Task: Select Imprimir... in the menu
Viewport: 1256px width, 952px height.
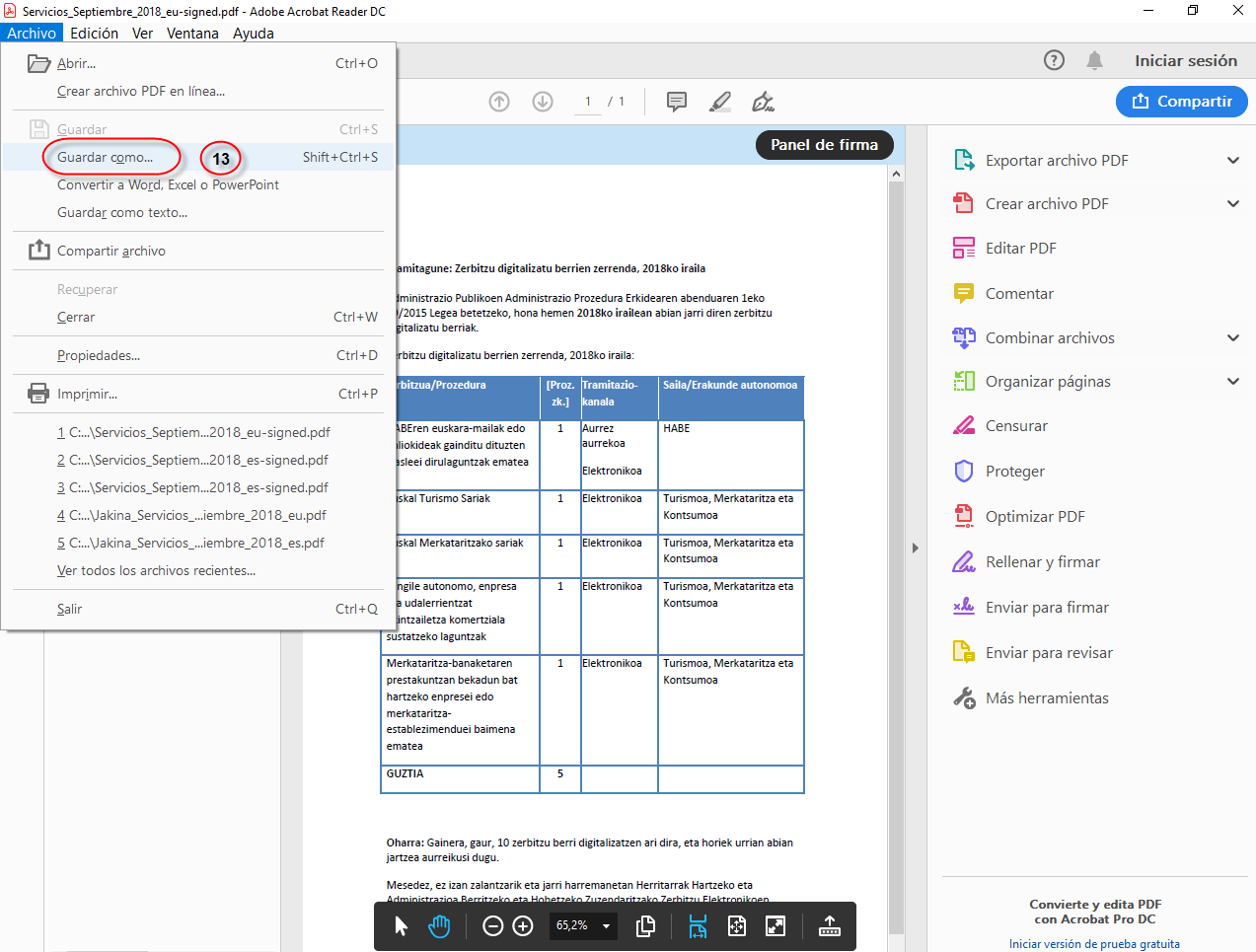Action: pos(87,394)
